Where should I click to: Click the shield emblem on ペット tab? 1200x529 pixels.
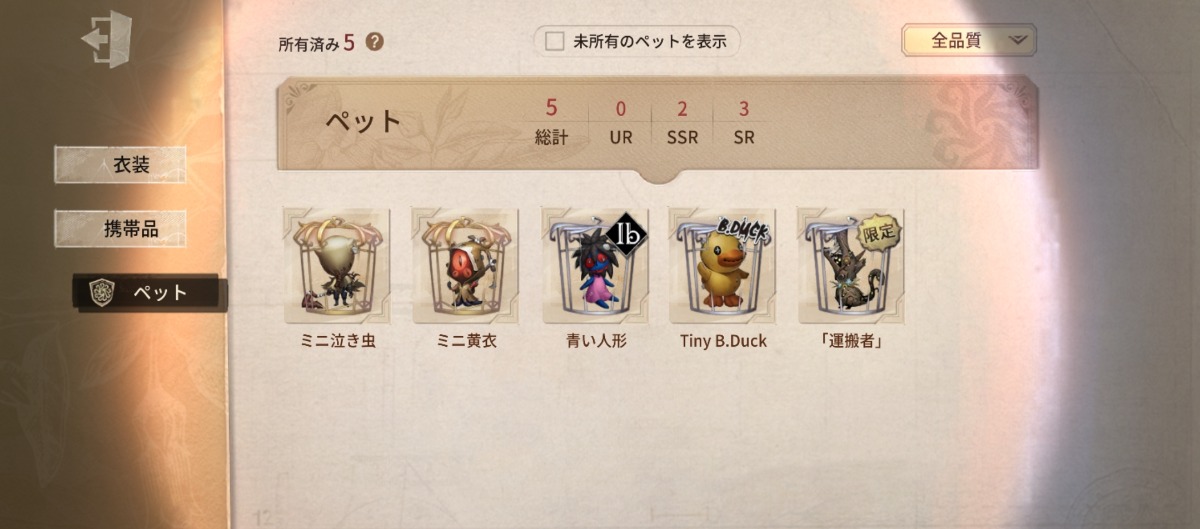tap(101, 292)
